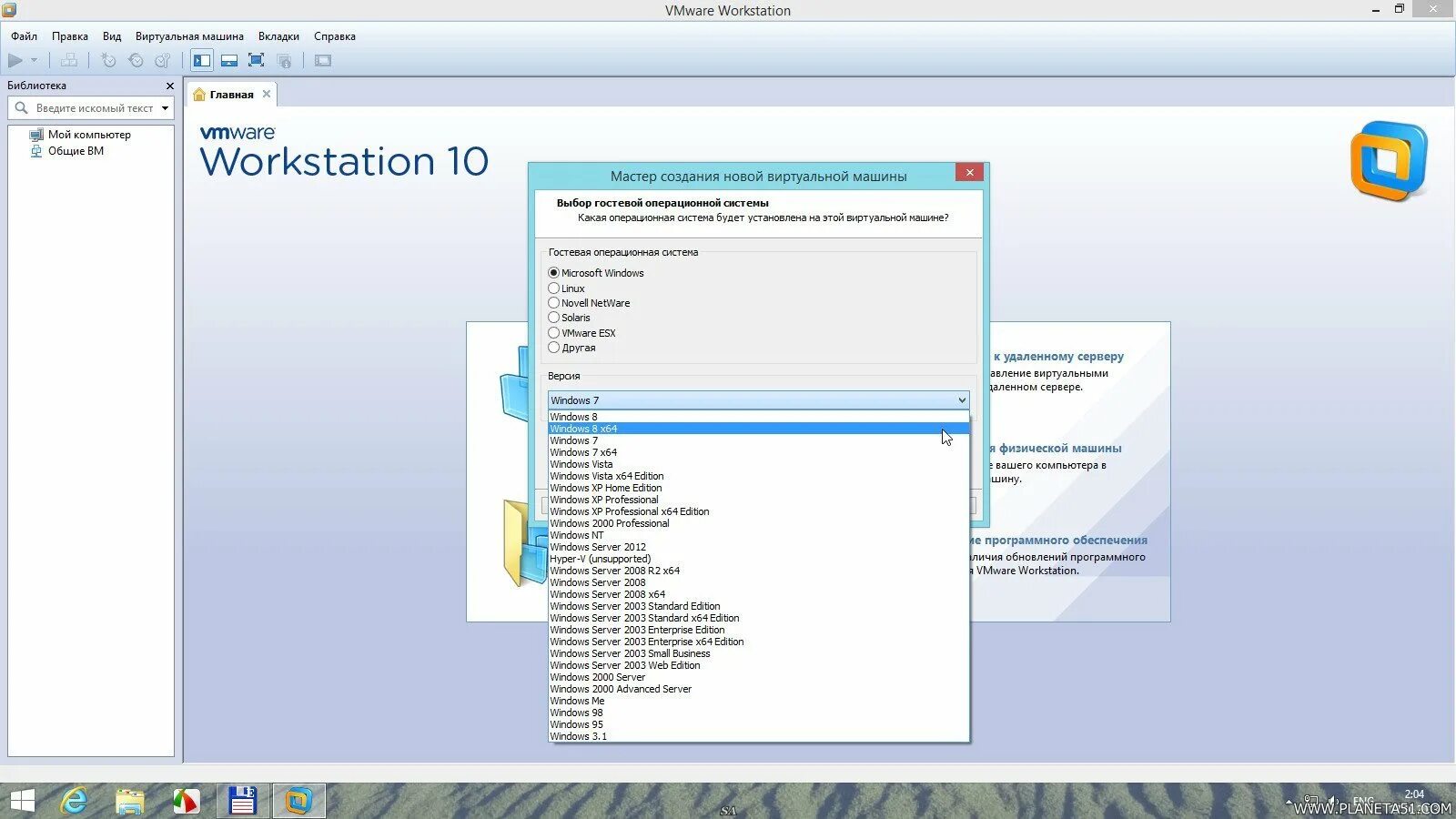Image resolution: width=1456 pixels, height=819 pixels.
Task: Open the Справка menu
Action: click(x=335, y=36)
